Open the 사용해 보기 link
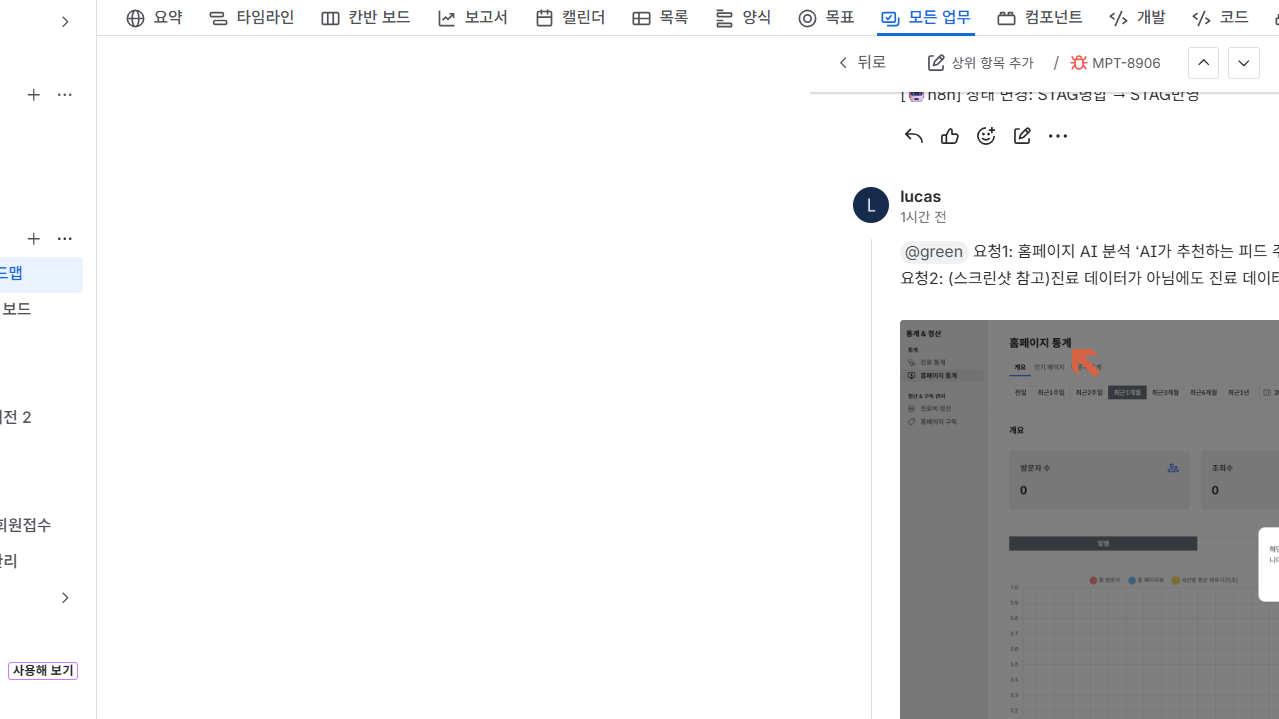 coord(42,670)
